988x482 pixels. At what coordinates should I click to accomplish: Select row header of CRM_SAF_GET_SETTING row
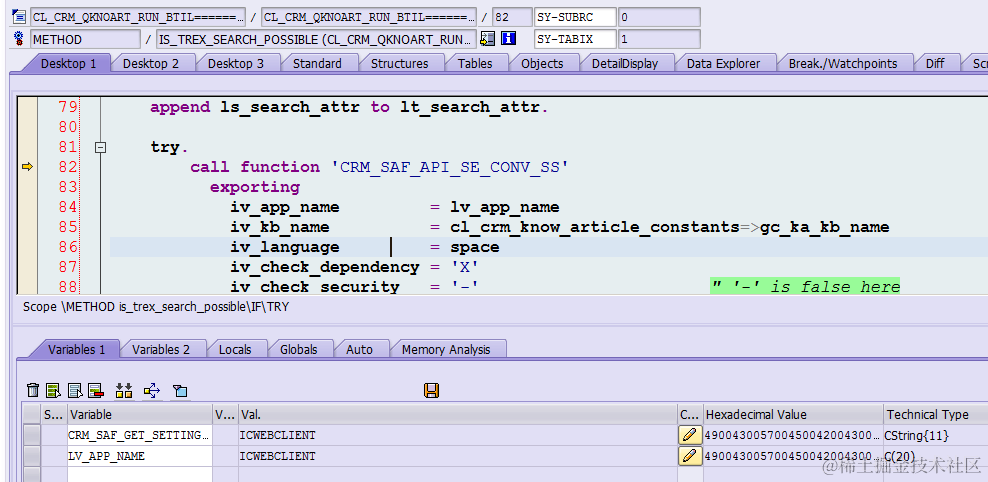pyautogui.click(x=32, y=435)
